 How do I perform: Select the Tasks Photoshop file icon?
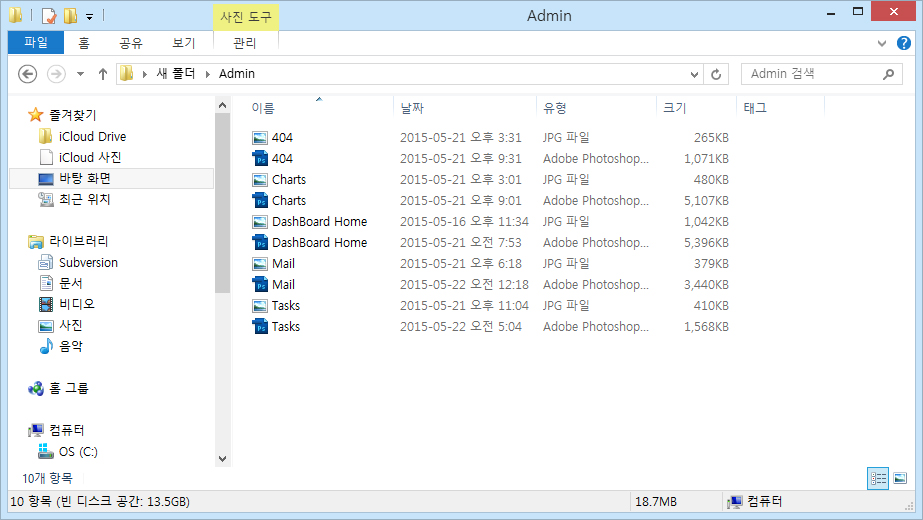click(260, 327)
